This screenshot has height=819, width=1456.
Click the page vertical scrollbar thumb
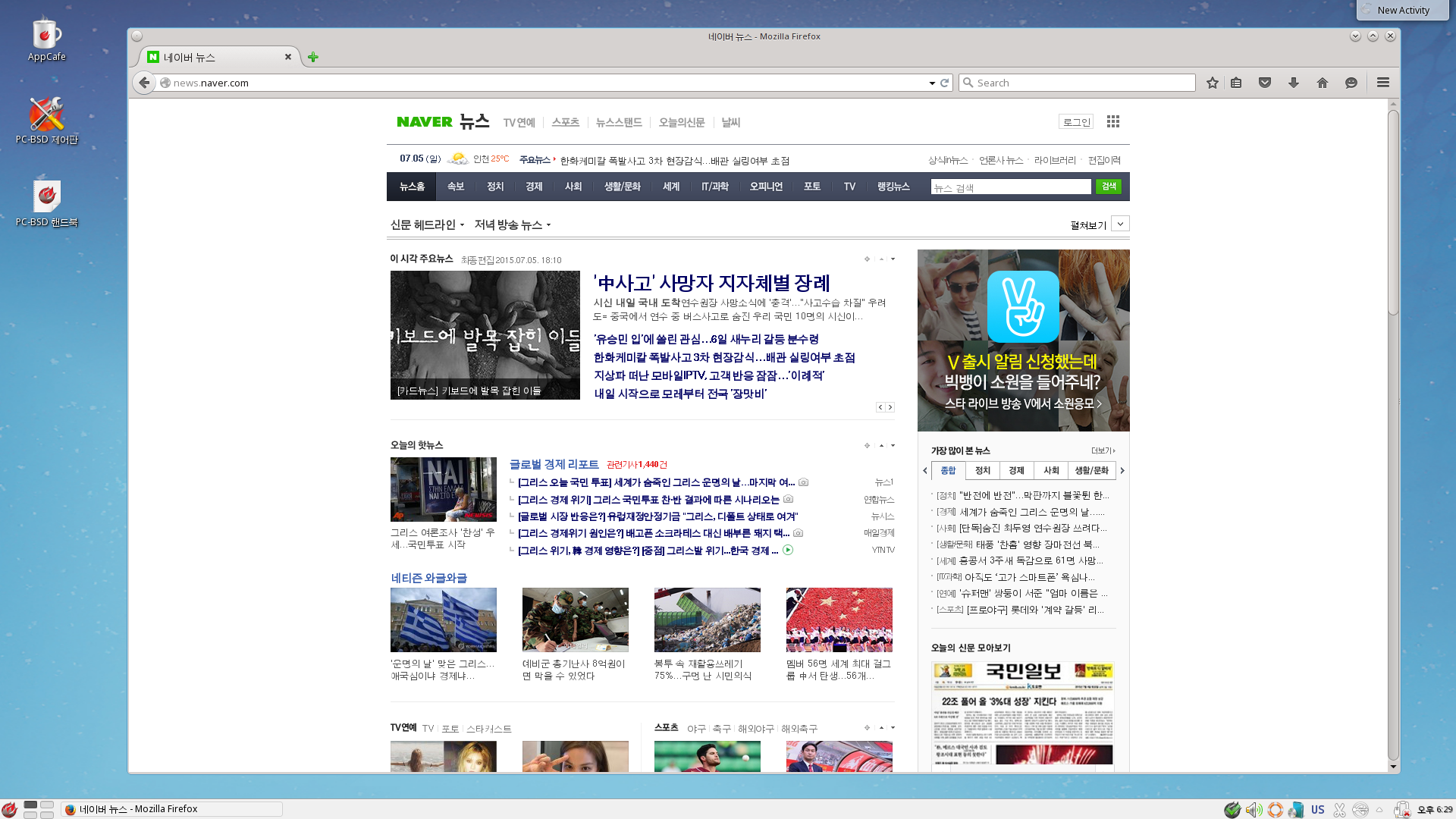1393,212
